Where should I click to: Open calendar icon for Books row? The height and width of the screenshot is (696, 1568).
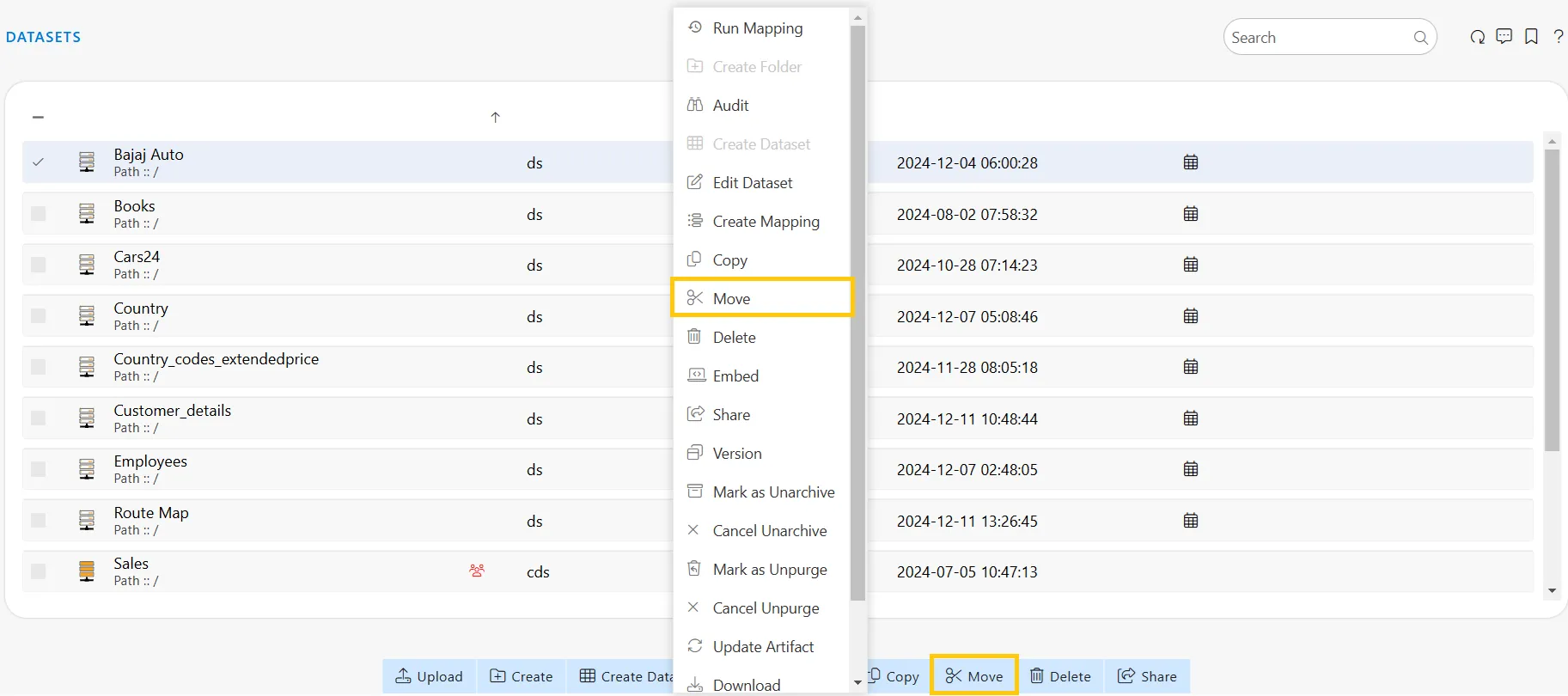[1191, 214]
